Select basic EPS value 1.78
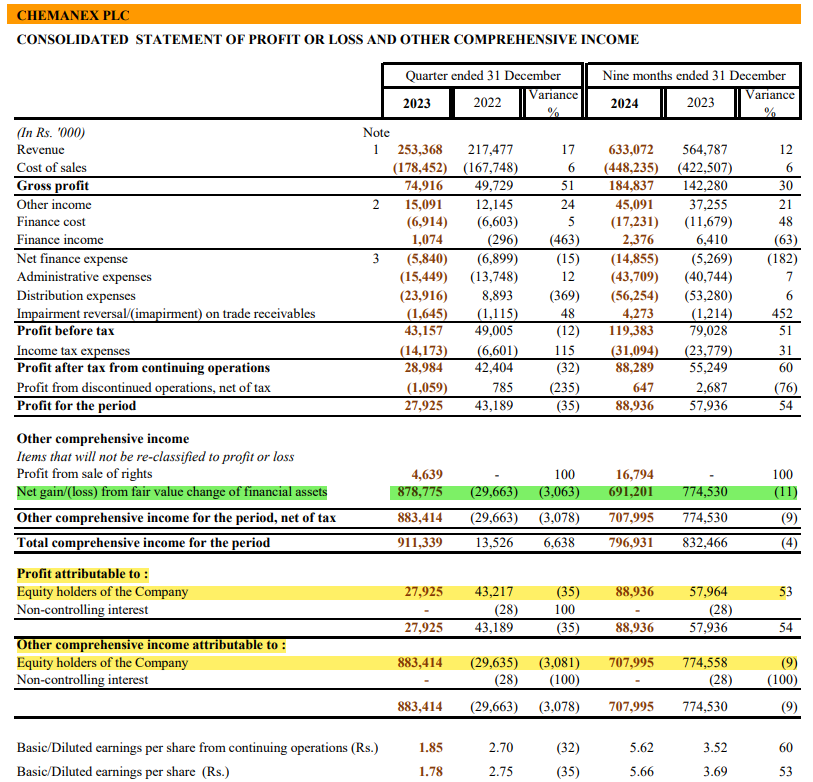Viewport: 813px width, 782px height. click(430, 772)
